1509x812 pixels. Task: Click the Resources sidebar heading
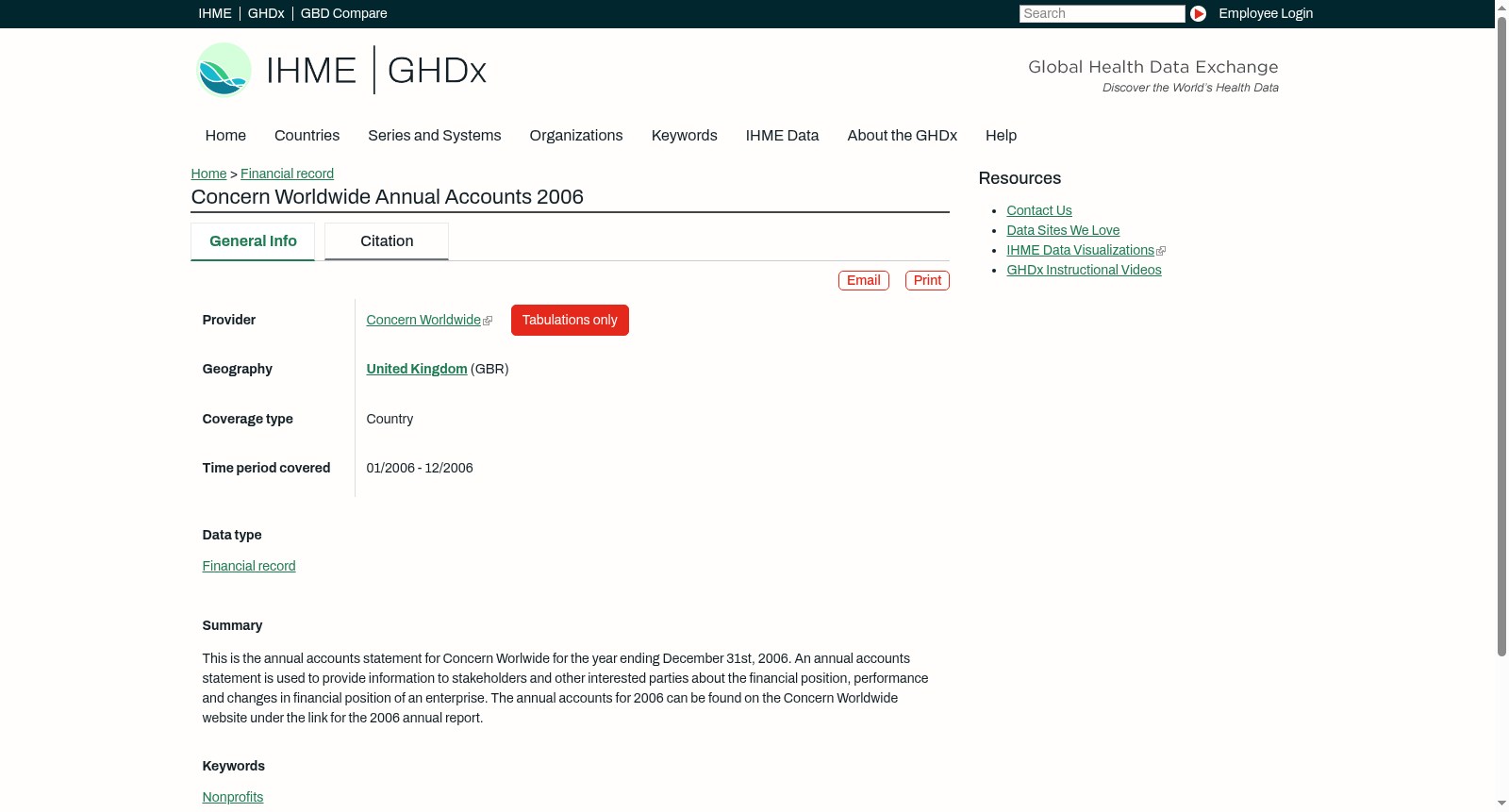coord(1020,179)
